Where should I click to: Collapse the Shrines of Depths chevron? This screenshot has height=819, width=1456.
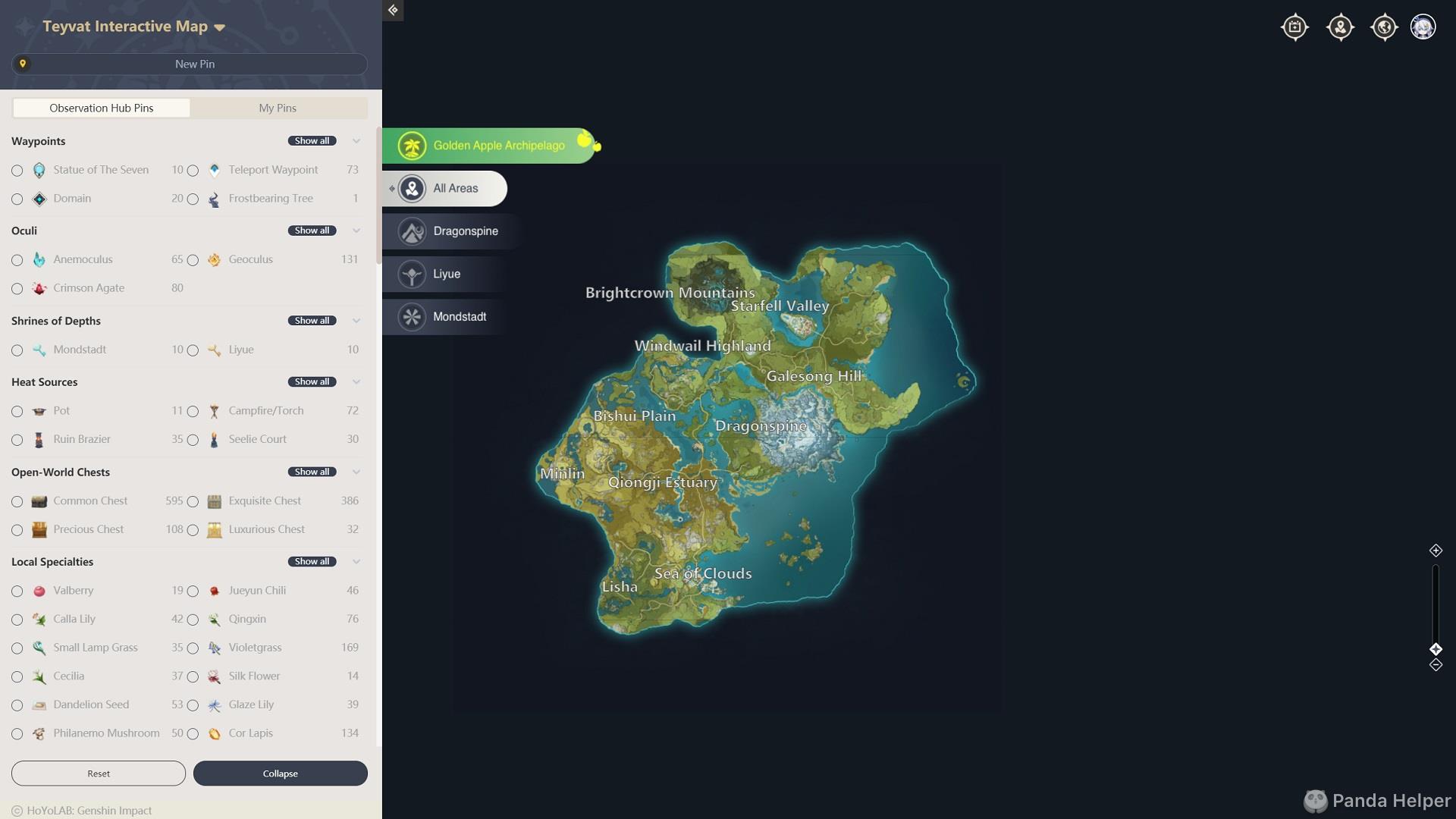point(356,321)
